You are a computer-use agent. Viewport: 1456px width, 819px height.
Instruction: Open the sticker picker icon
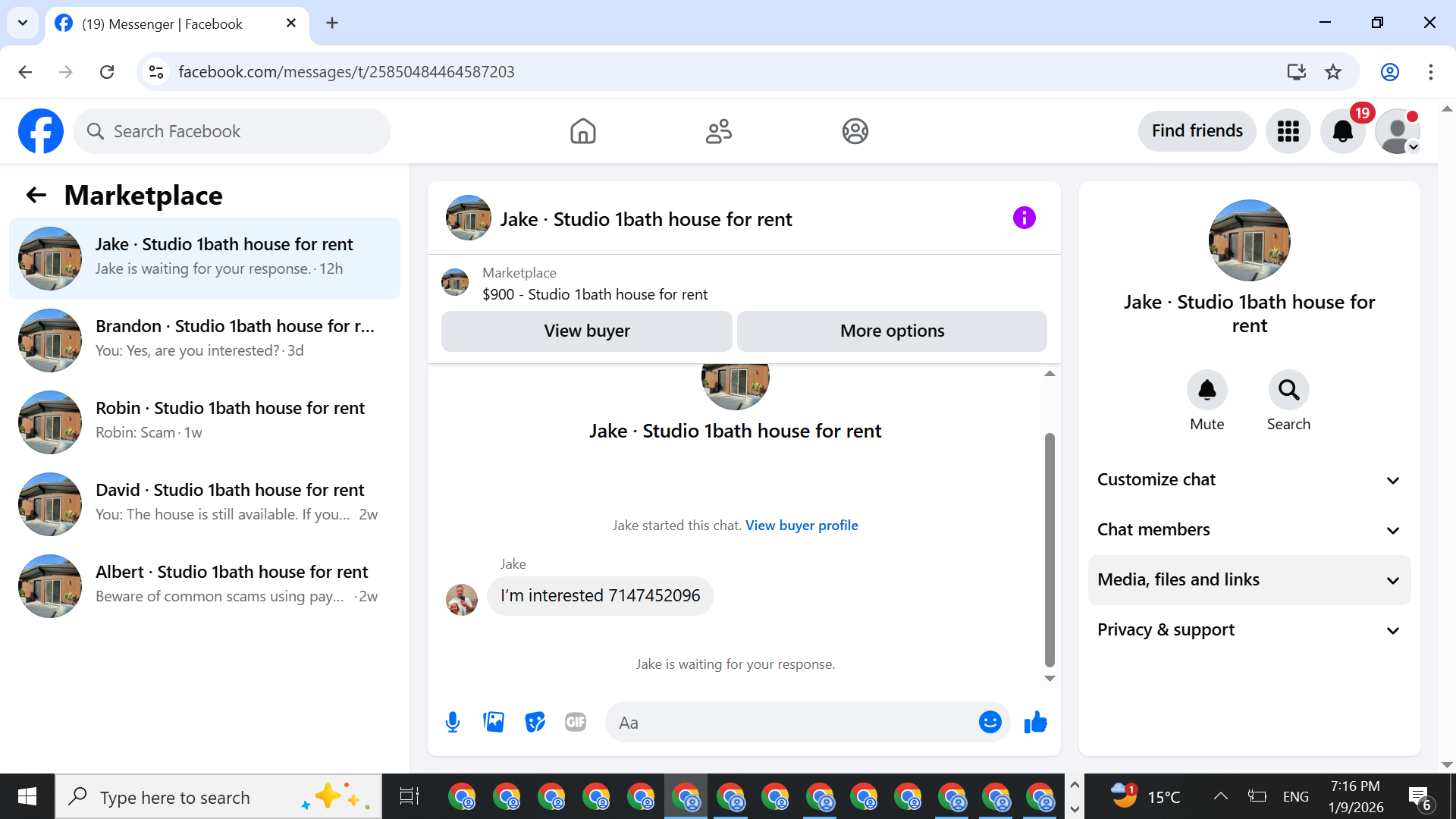click(x=535, y=722)
